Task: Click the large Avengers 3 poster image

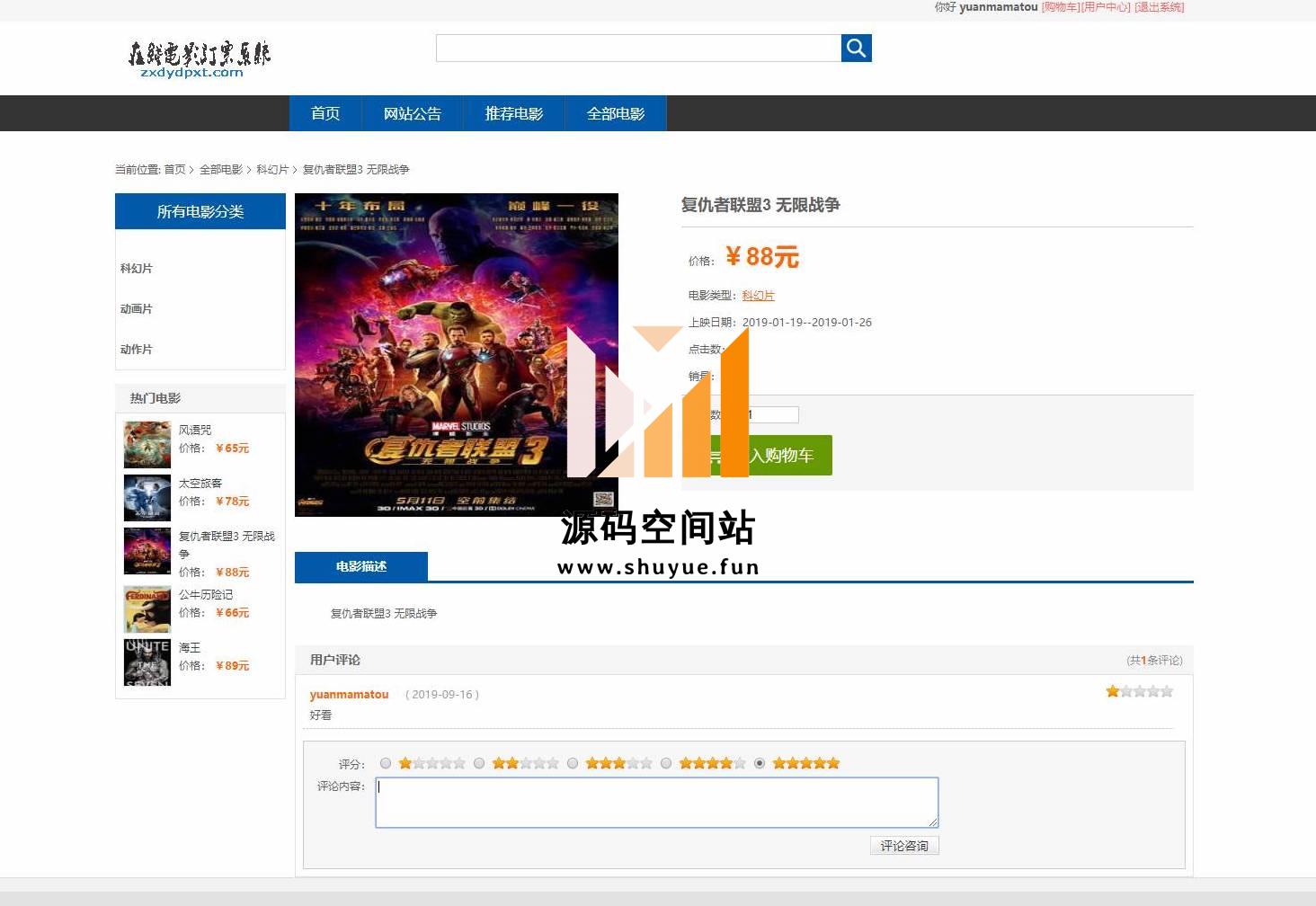Action: coord(457,355)
